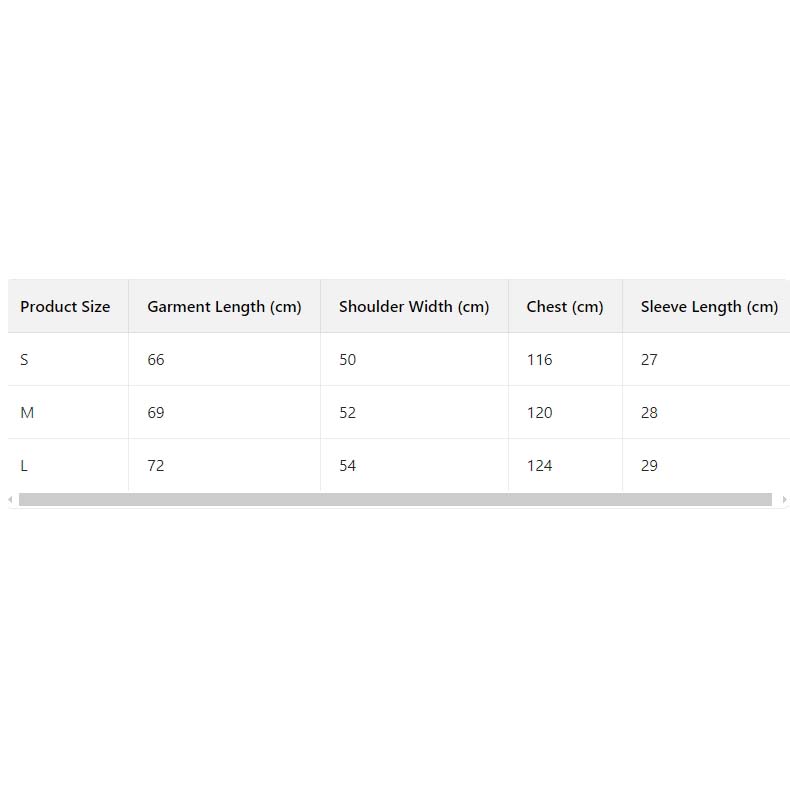Click chest value 120

539,413
